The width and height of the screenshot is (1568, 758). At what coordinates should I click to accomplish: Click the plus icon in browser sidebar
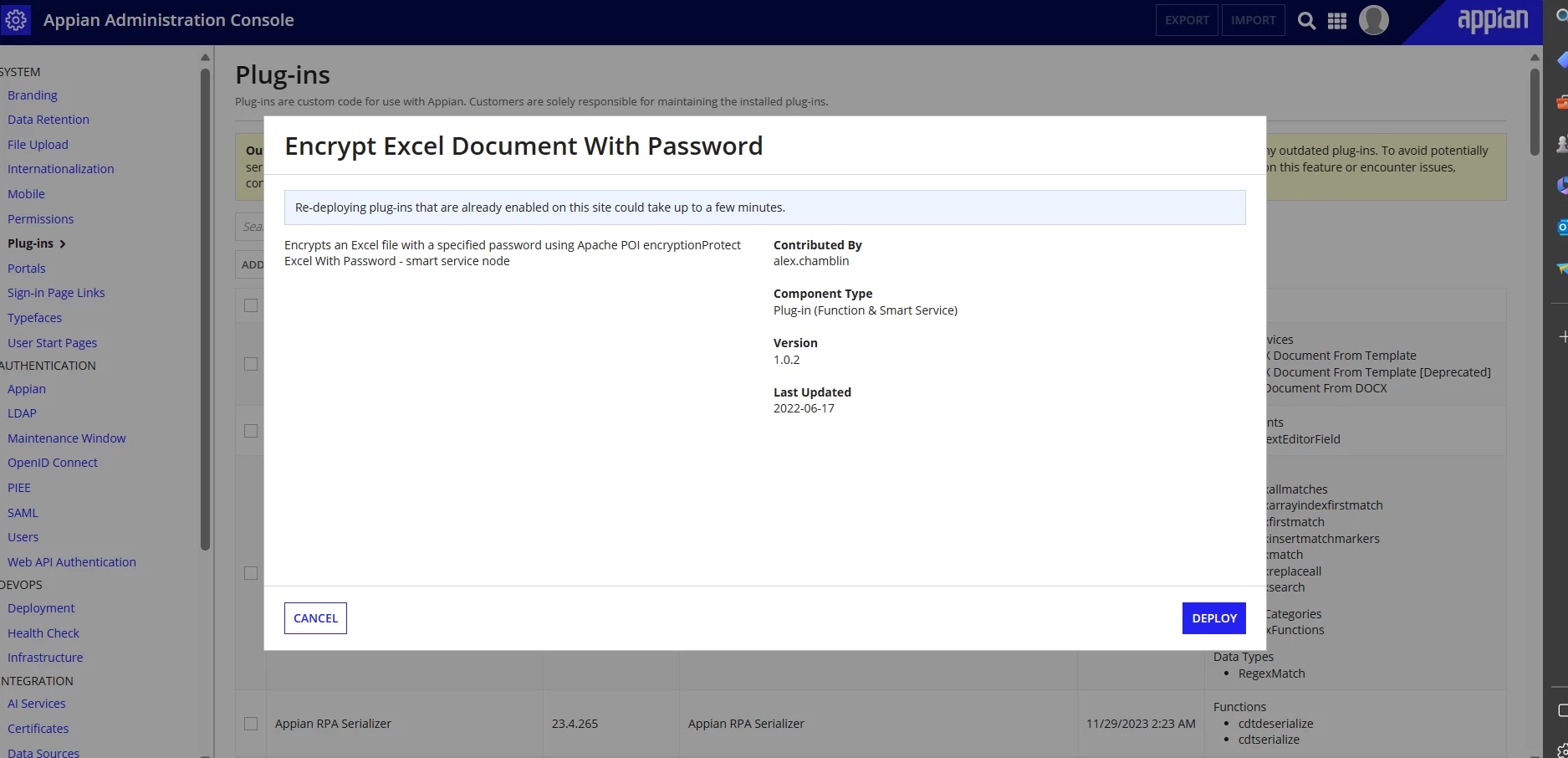1562,336
